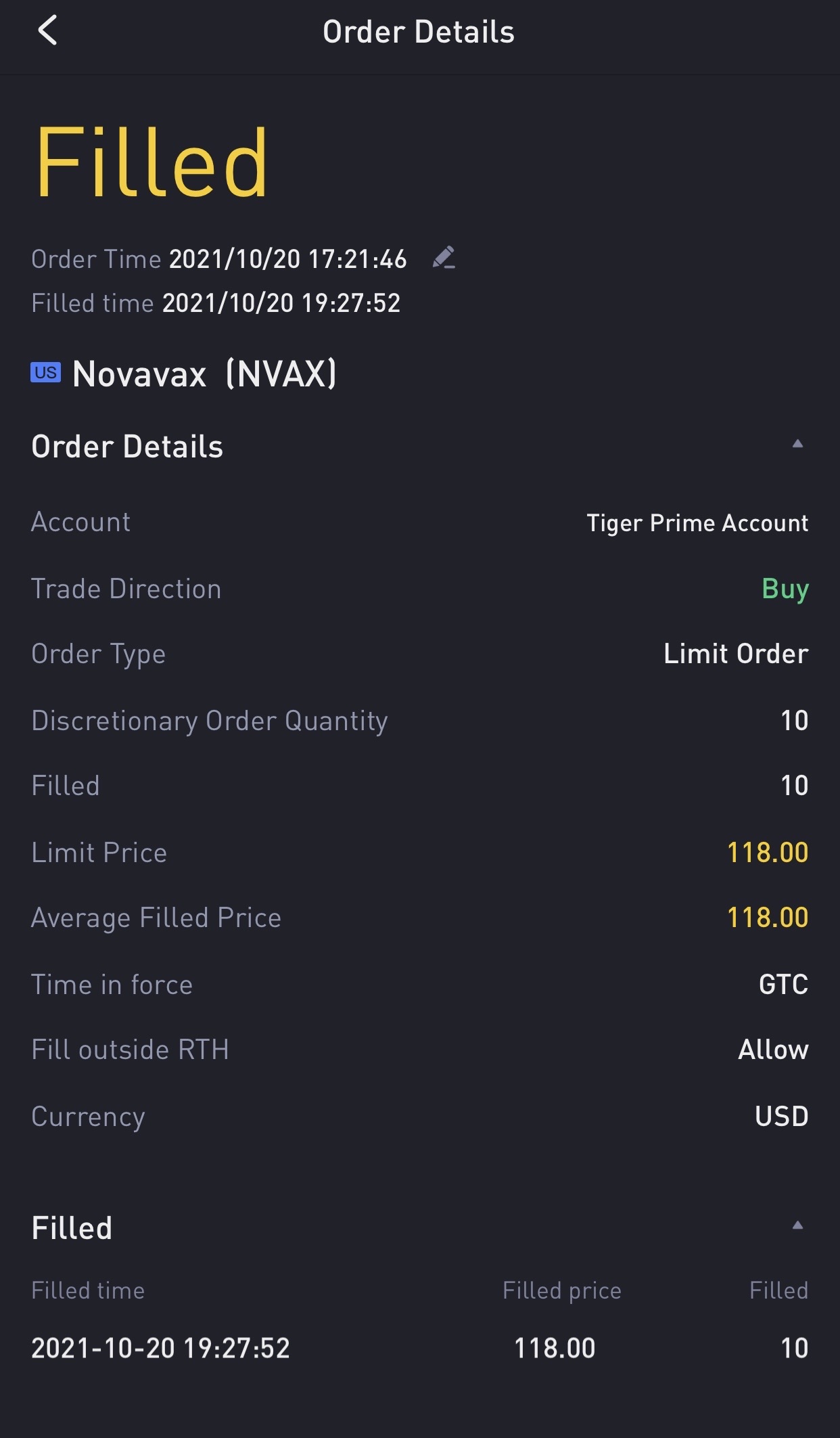Select the Order Details page title

(x=419, y=32)
